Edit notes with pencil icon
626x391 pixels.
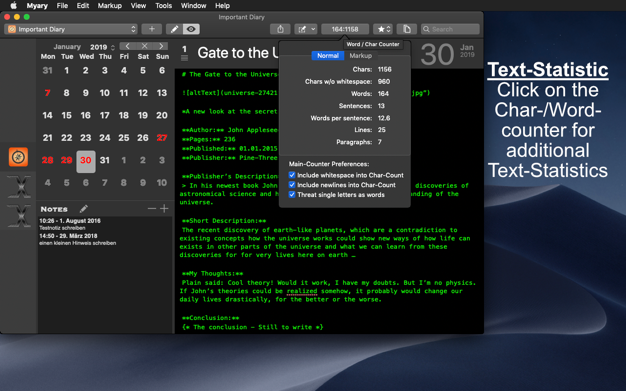coord(83,209)
